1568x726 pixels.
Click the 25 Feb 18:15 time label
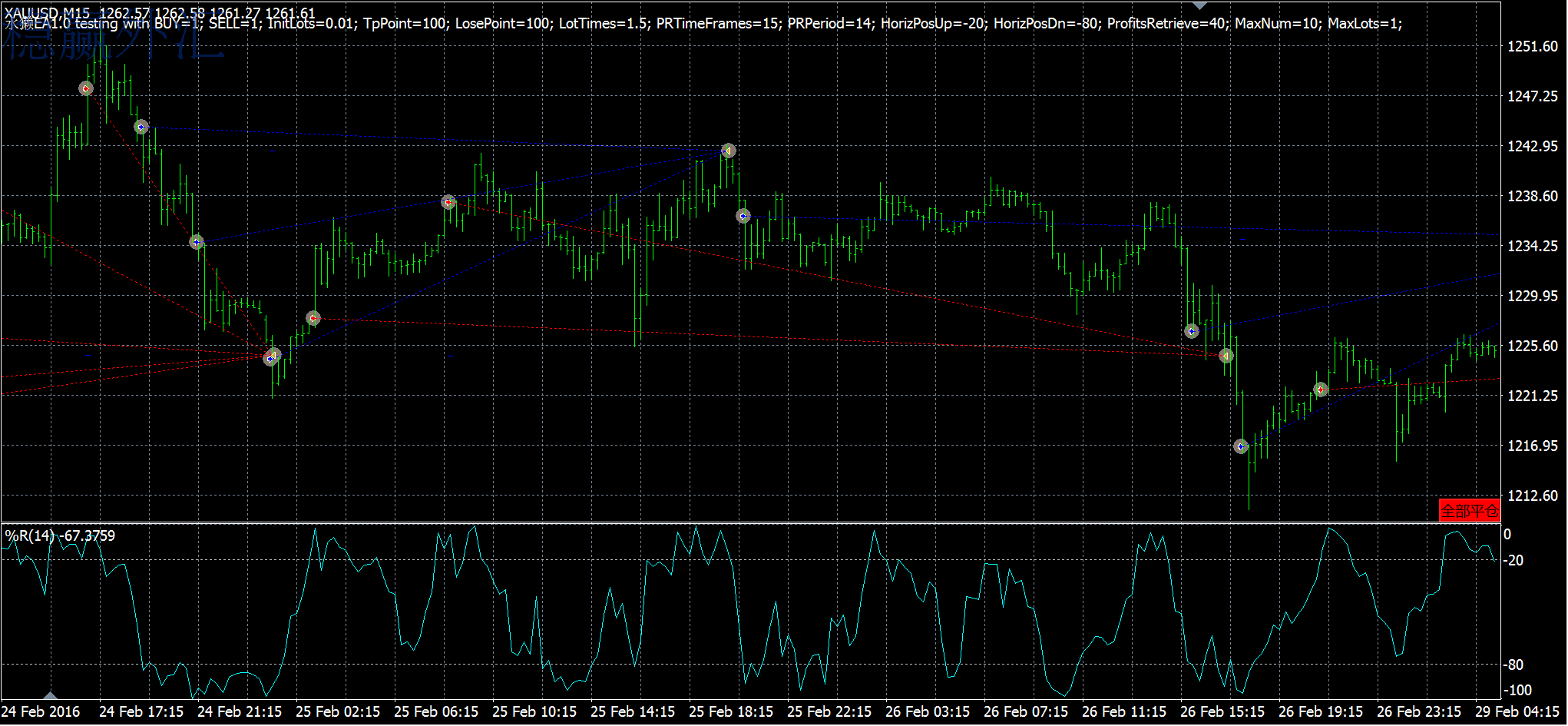731,711
